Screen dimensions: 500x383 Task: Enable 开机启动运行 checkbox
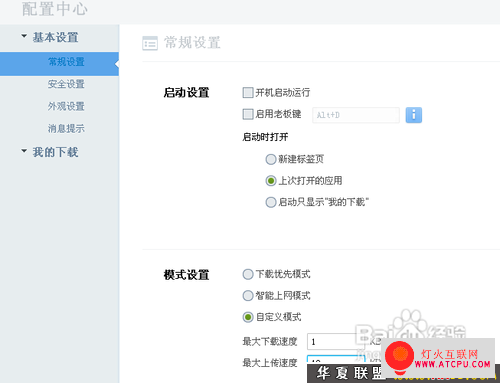pos(248,93)
